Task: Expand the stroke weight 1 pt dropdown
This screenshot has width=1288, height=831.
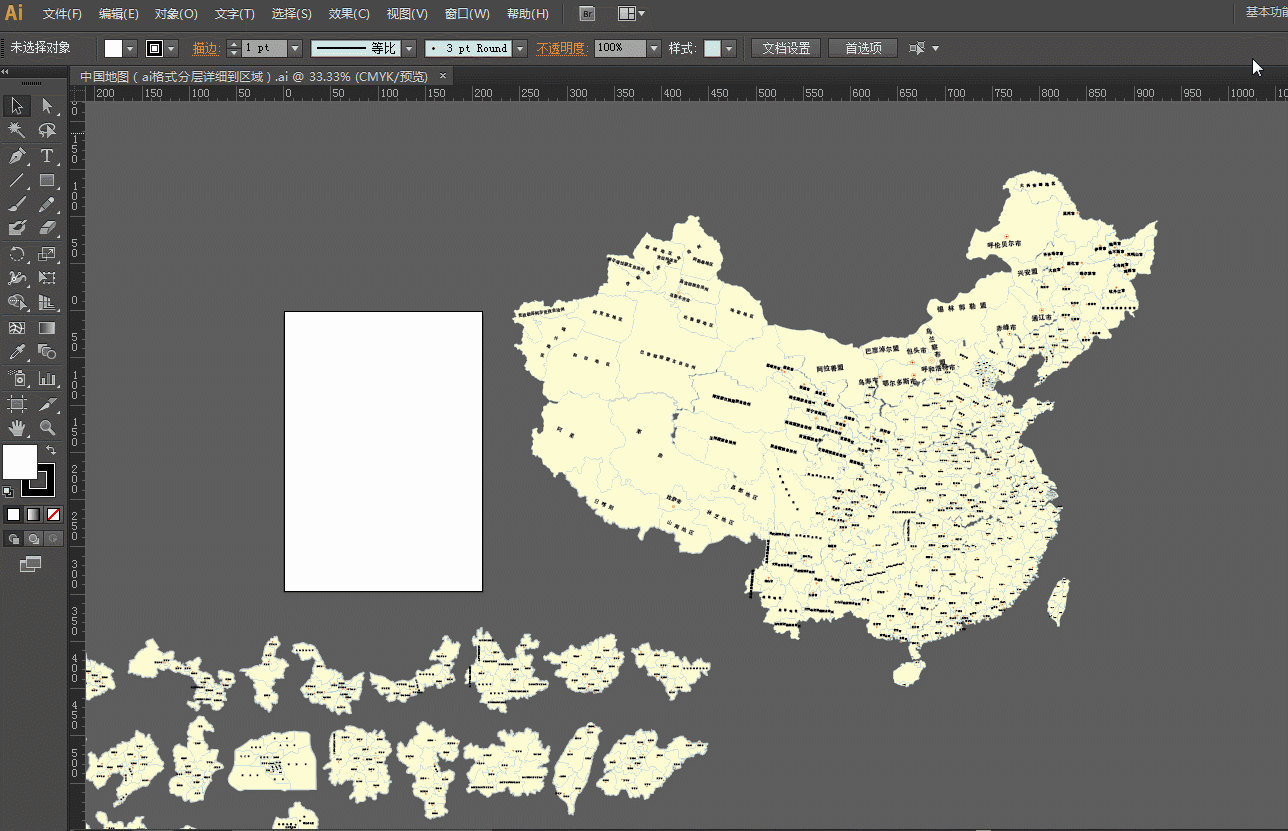Action: click(295, 48)
